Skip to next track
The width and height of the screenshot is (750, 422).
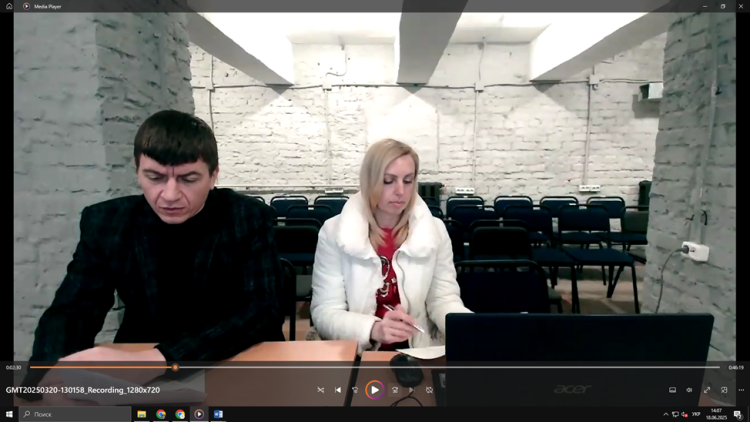411,390
